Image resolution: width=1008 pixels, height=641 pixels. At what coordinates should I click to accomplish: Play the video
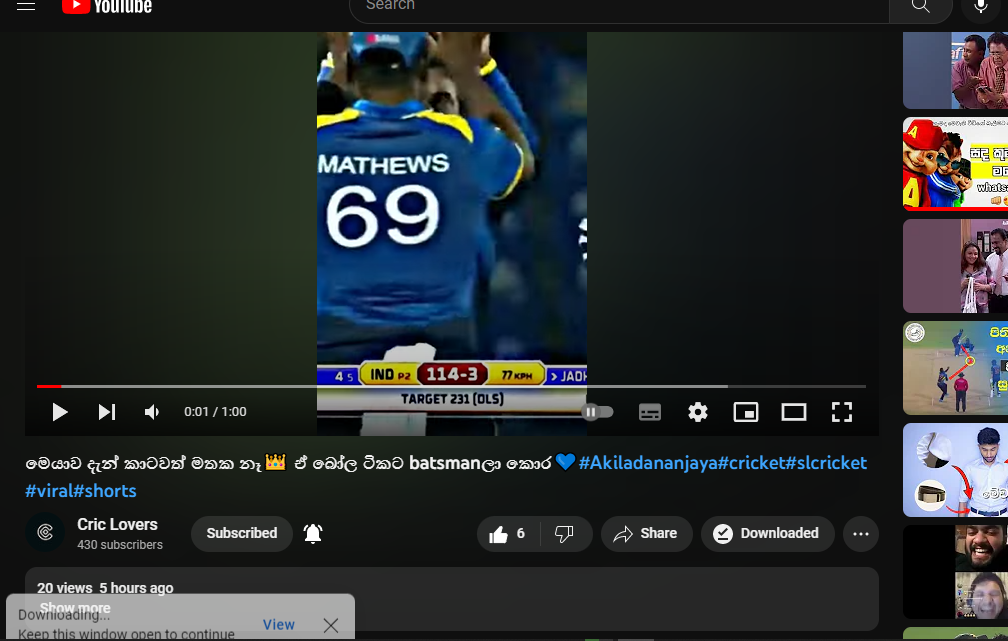point(60,412)
